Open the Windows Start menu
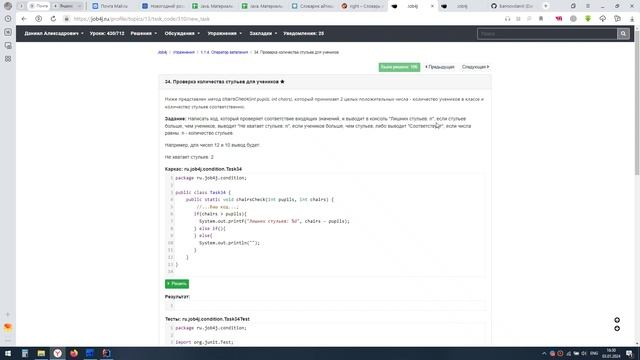The width and height of the screenshot is (640, 360). pyautogui.click(x=8, y=353)
